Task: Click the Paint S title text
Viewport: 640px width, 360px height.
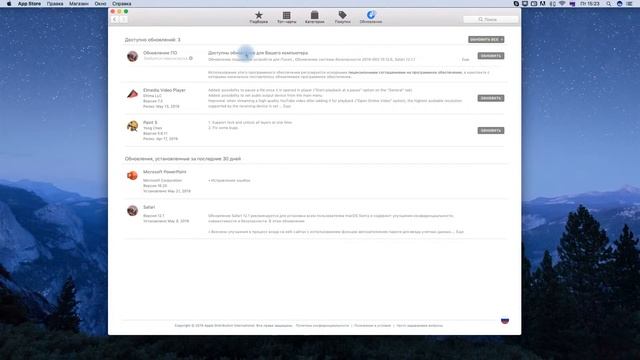Action: pyautogui.click(x=150, y=122)
